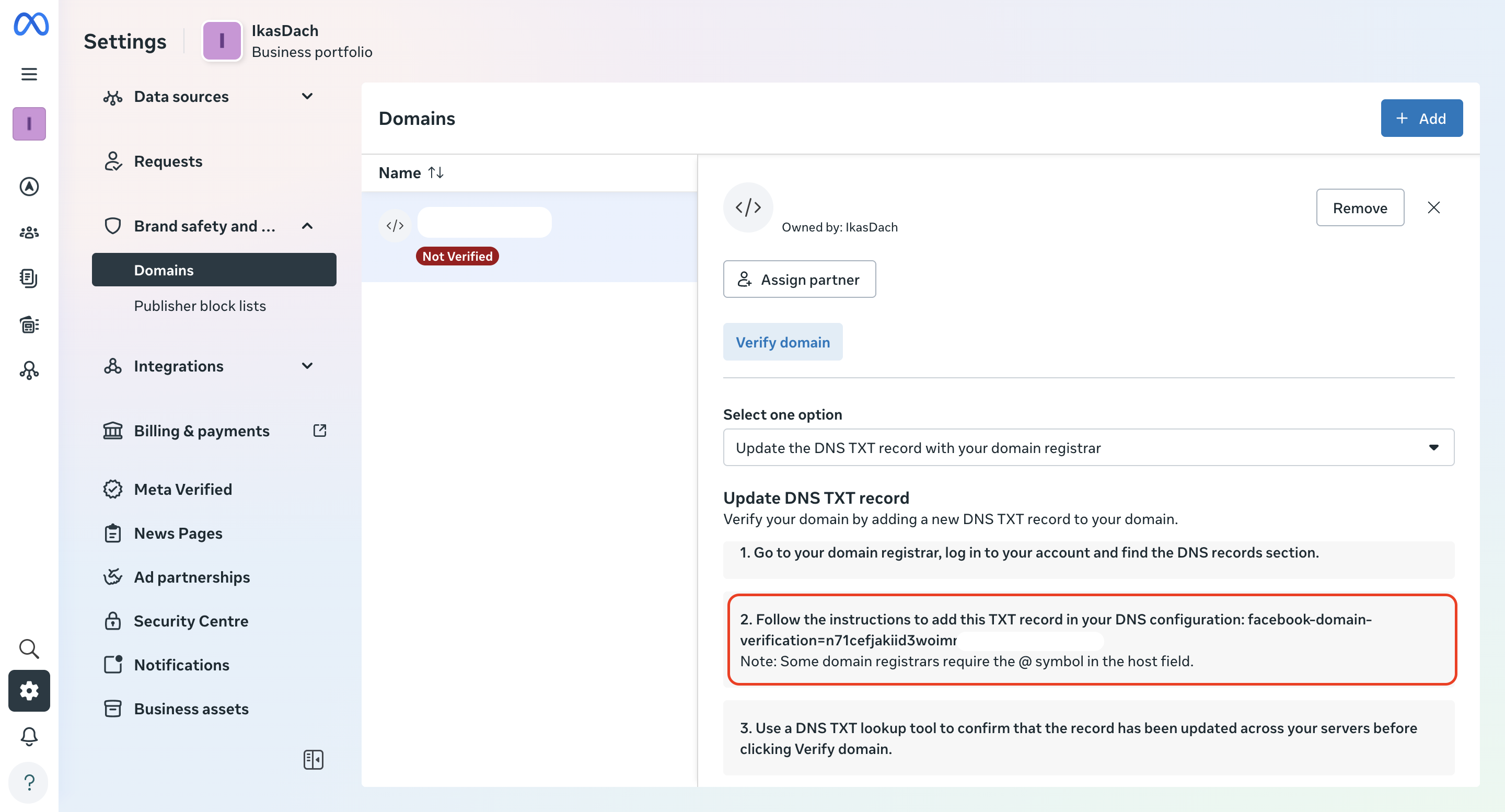Open the help question mark icon

click(x=29, y=782)
